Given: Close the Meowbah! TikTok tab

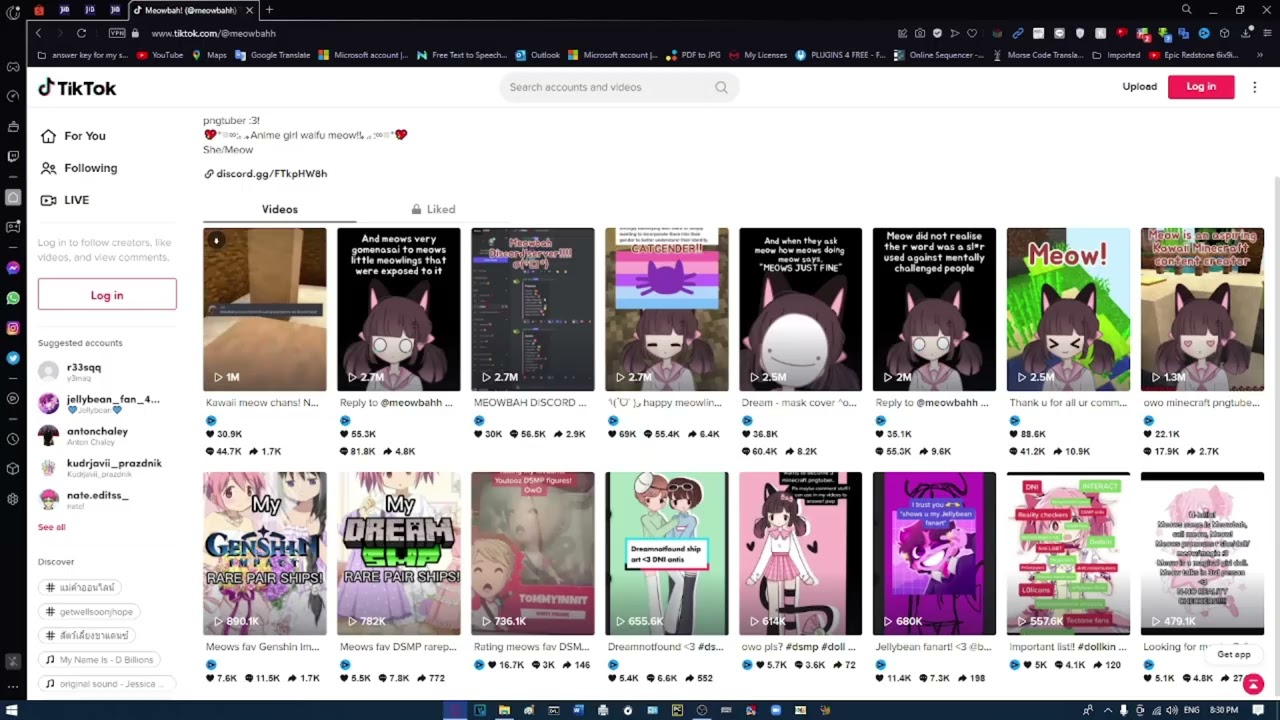Looking at the screenshot, I should [x=249, y=10].
